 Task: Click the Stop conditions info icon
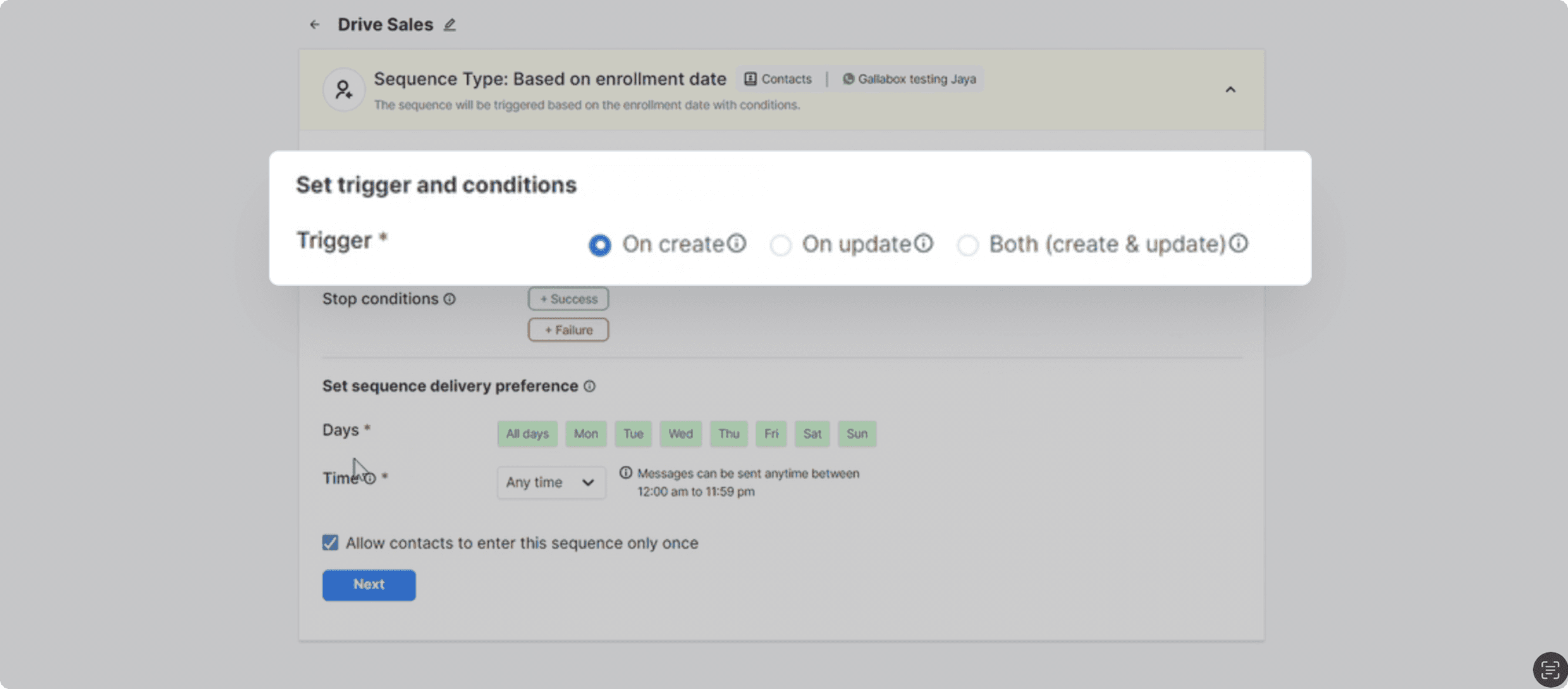tap(450, 299)
